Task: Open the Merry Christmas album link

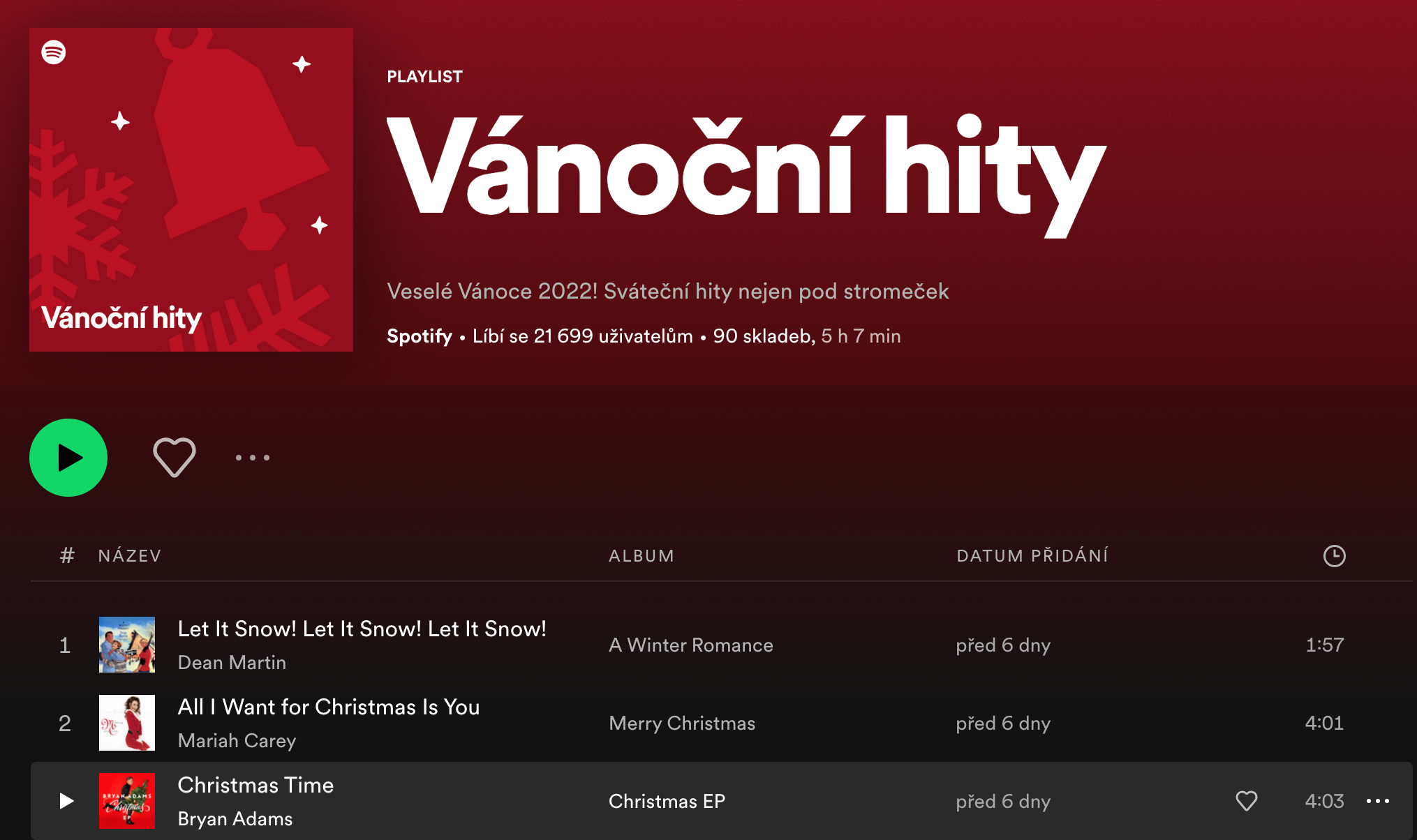Action: coord(682,723)
